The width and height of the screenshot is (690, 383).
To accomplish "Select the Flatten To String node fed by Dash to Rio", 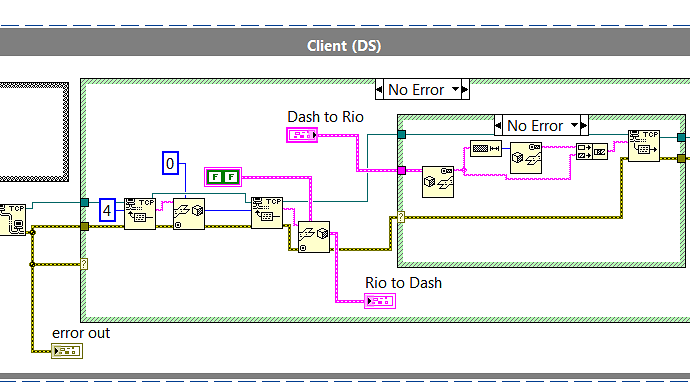I will (438, 182).
